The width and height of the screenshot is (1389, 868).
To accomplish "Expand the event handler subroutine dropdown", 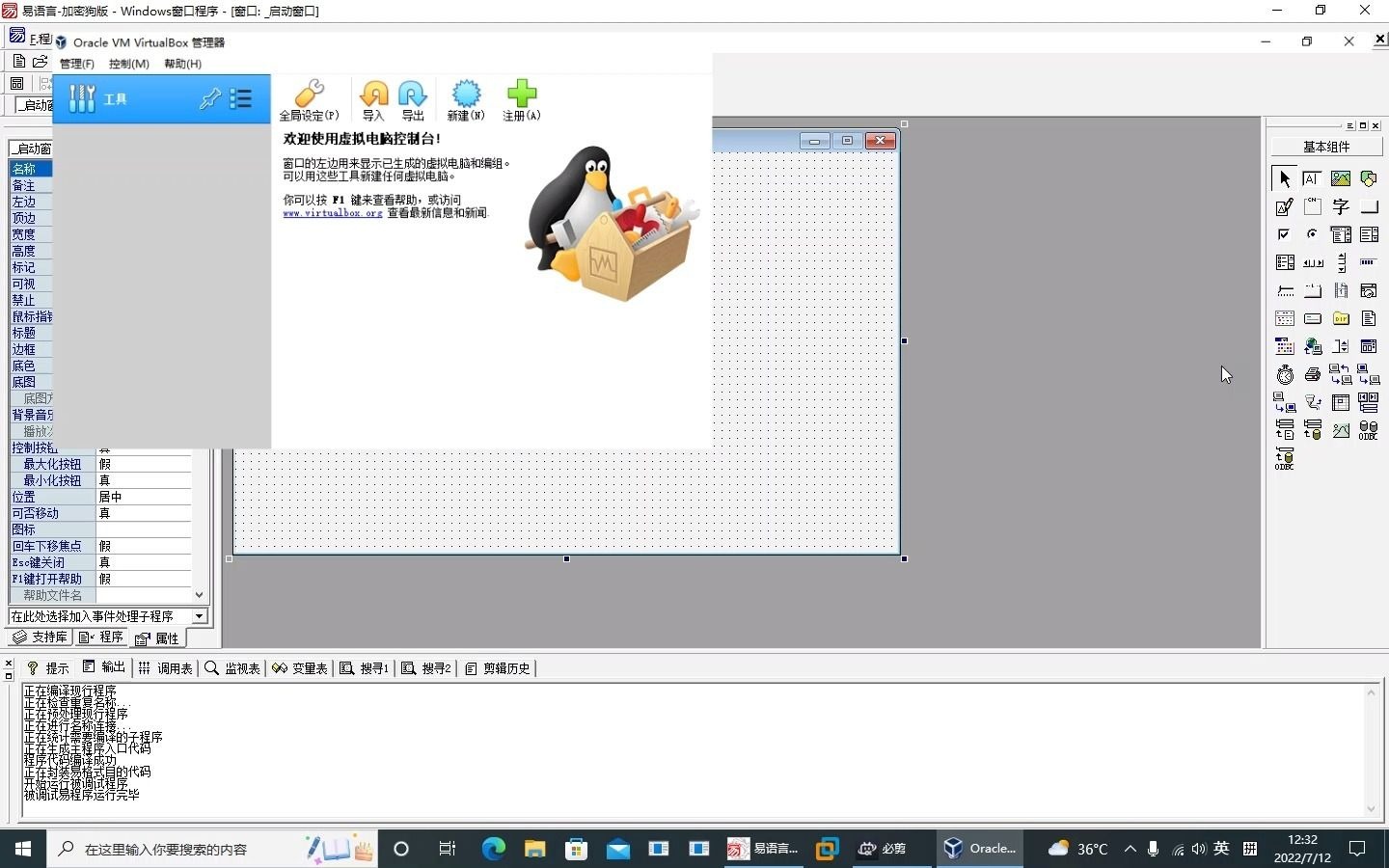I will [200, 616].
